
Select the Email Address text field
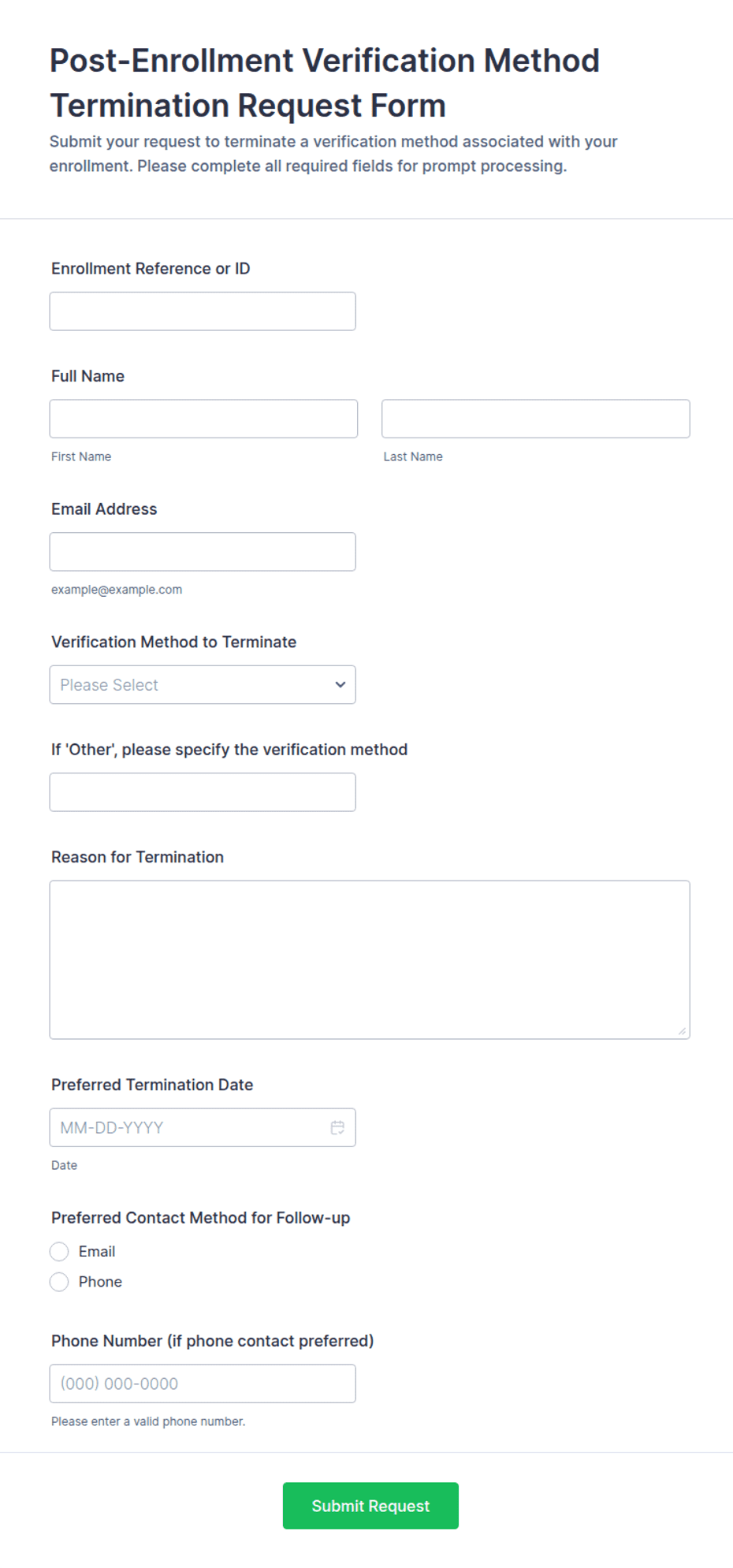pos(203,552)
